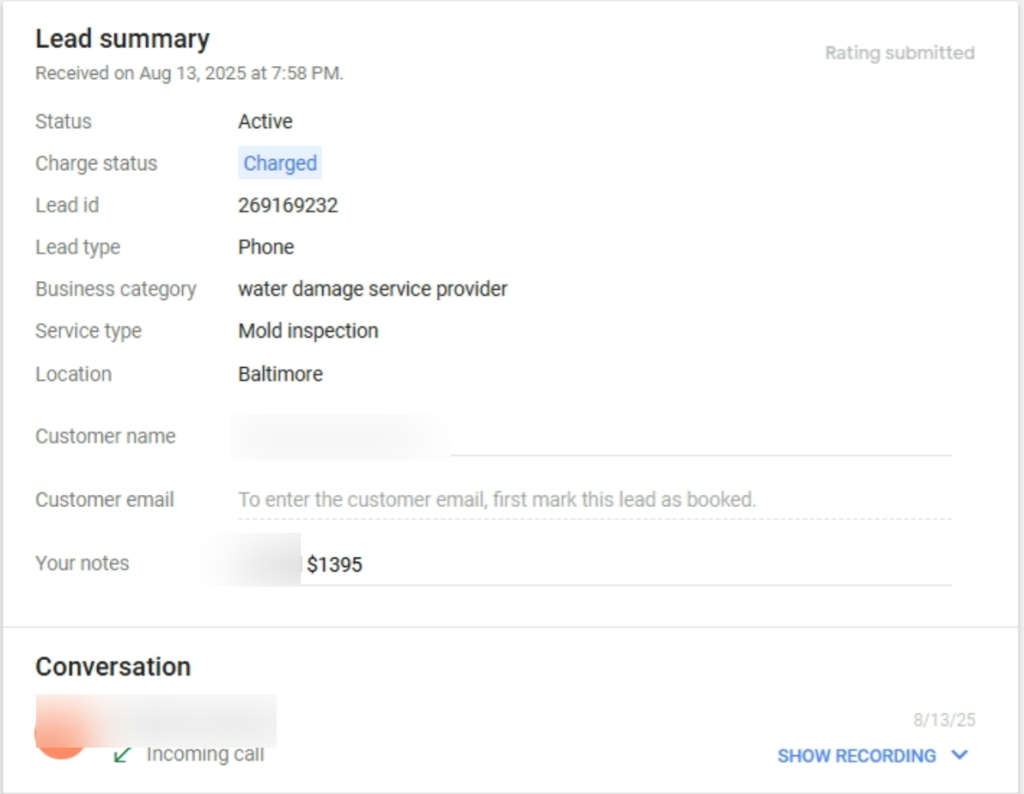Screen dimensions: 1024x794
Task: Click the Customer email input field
Action: [x=594, y=500]
